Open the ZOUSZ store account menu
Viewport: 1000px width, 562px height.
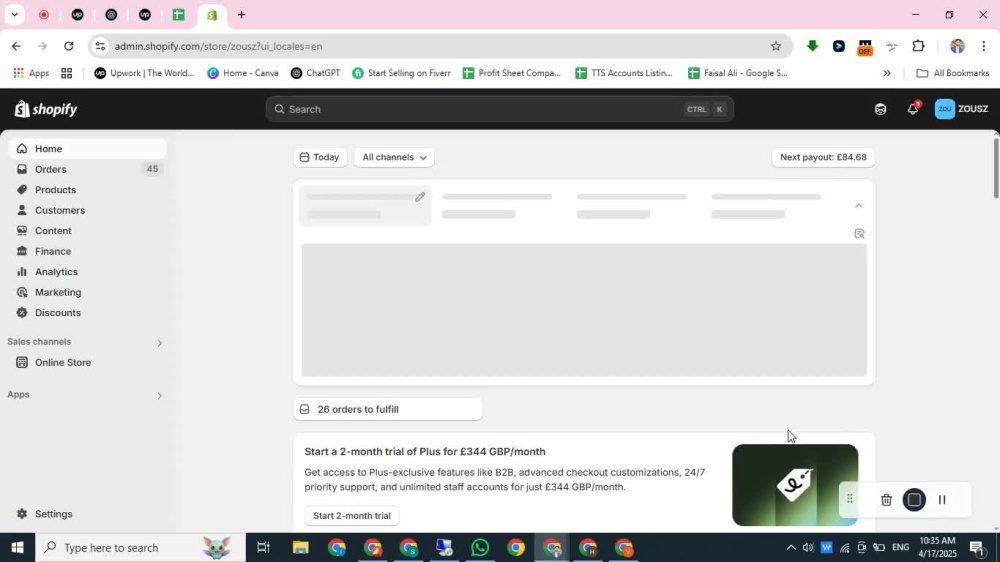[x=962, y=109]
